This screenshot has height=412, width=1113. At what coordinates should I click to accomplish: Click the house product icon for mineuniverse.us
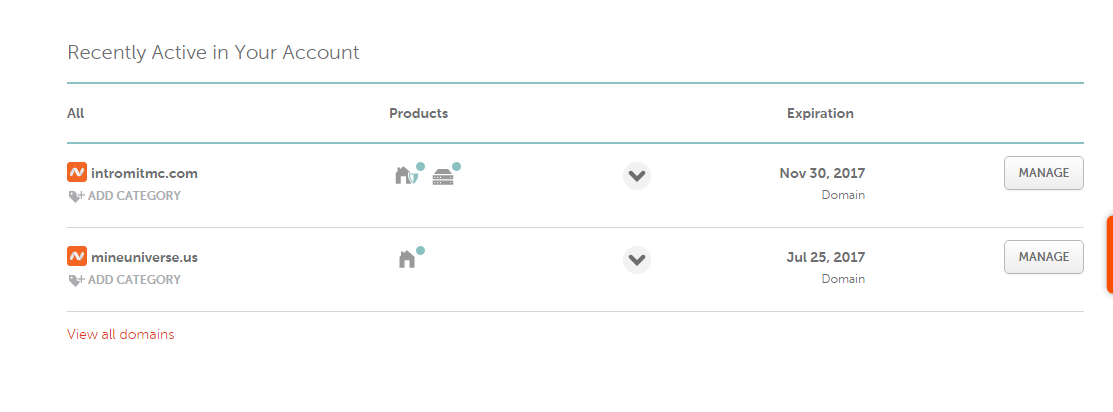tap(407, 259)
